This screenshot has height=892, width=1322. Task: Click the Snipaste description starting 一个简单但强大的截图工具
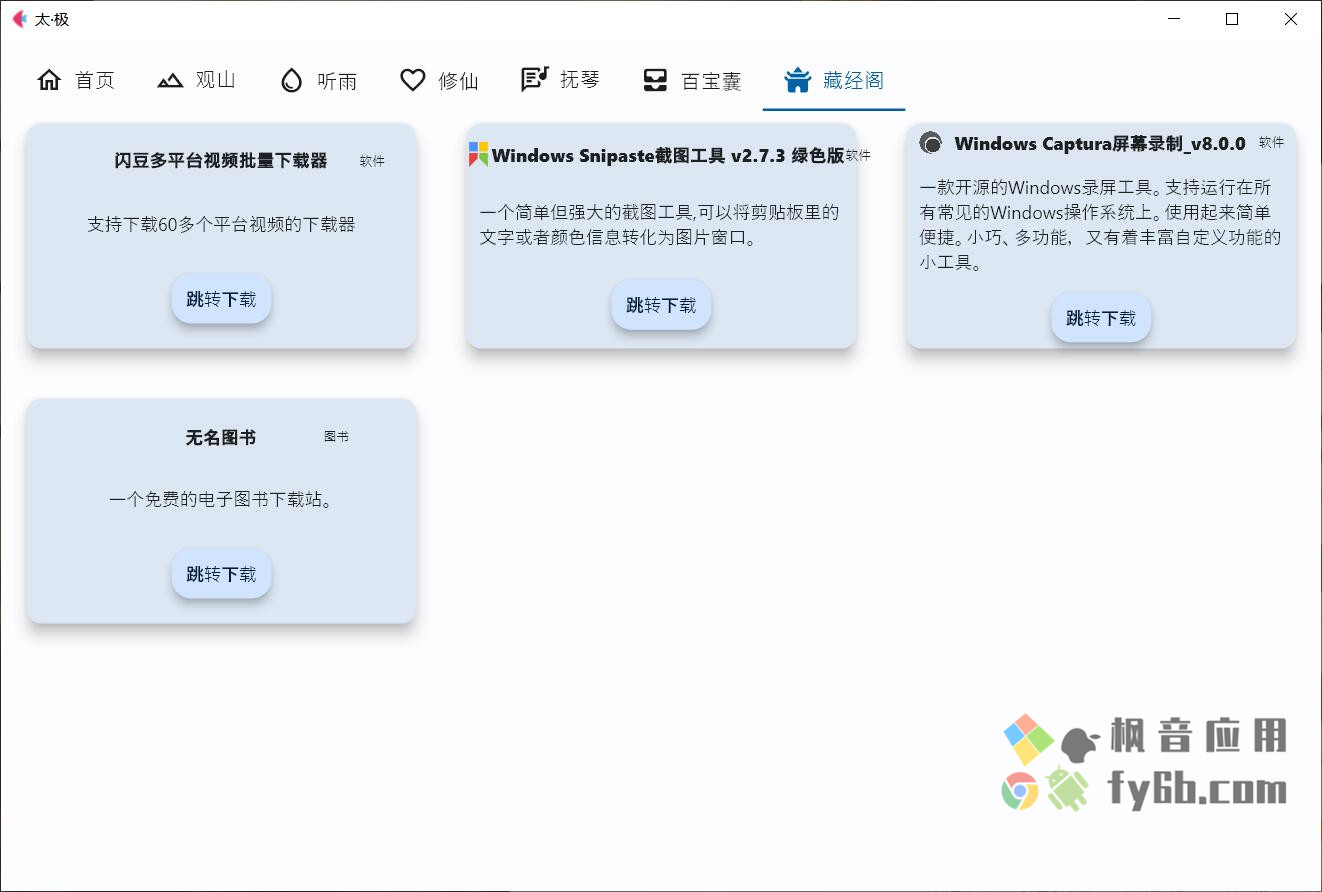tap(659, 225)
